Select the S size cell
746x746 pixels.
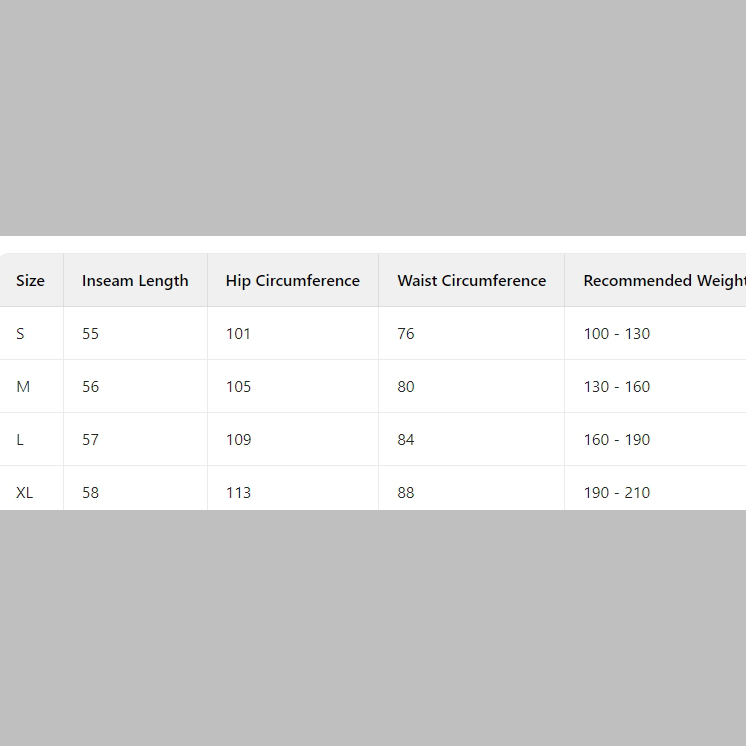21,334
